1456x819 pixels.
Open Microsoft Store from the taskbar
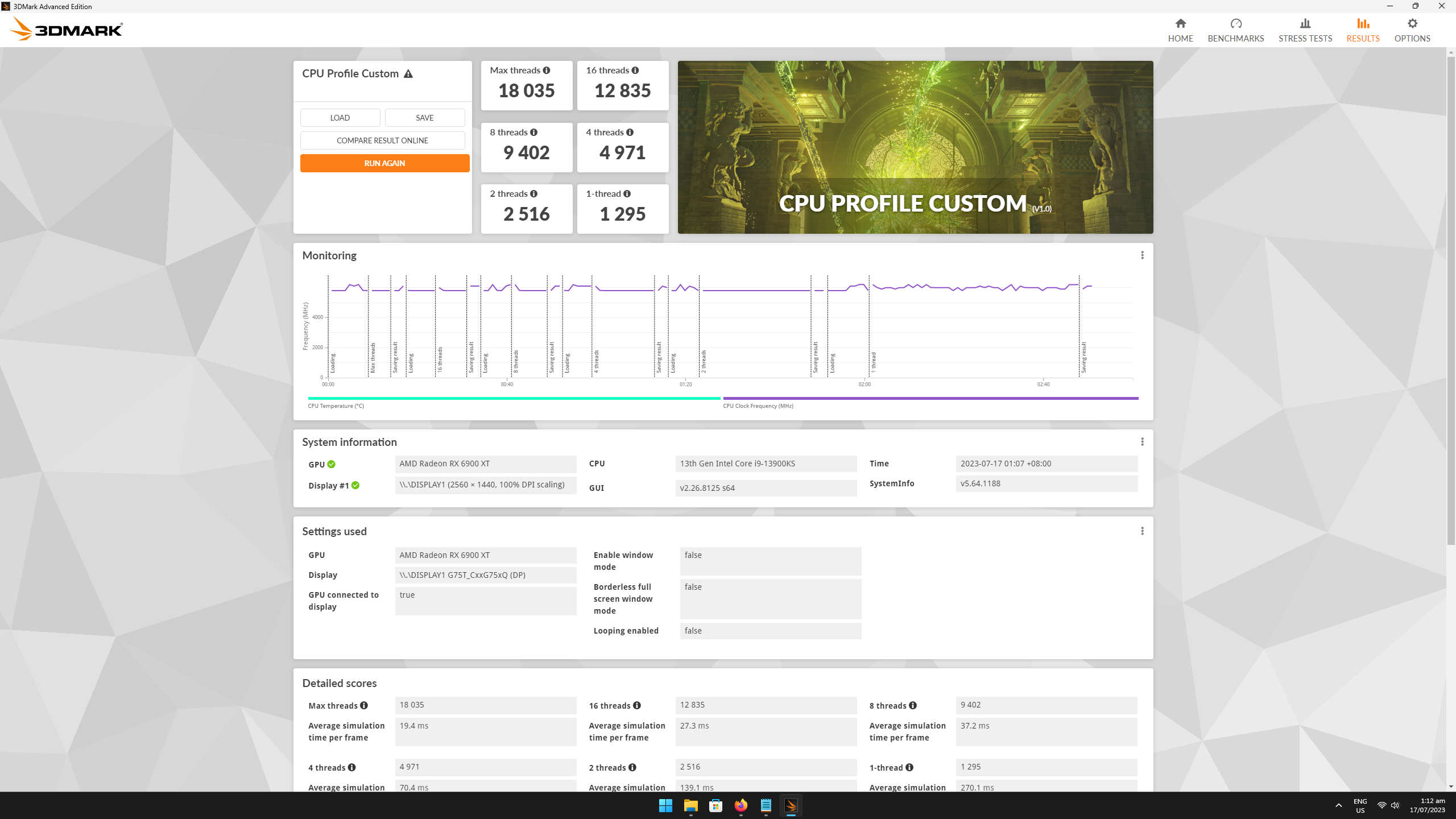tap(715, 805)
